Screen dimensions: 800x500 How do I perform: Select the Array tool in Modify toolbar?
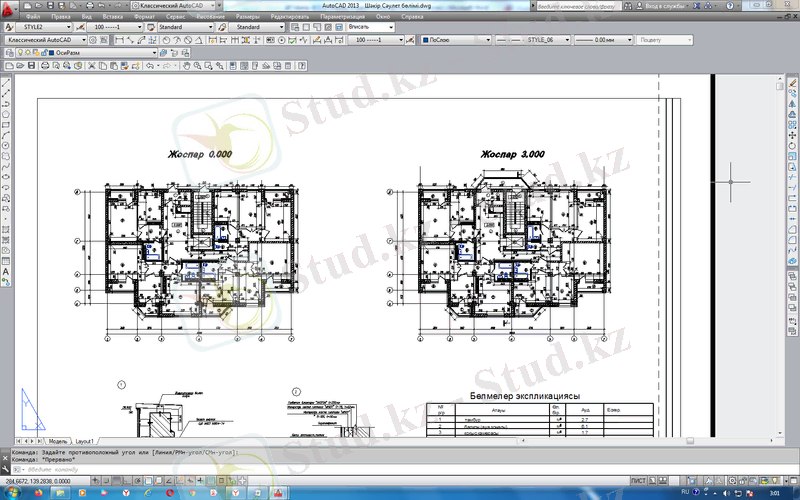pyautogui.click(x=792, y=124)
